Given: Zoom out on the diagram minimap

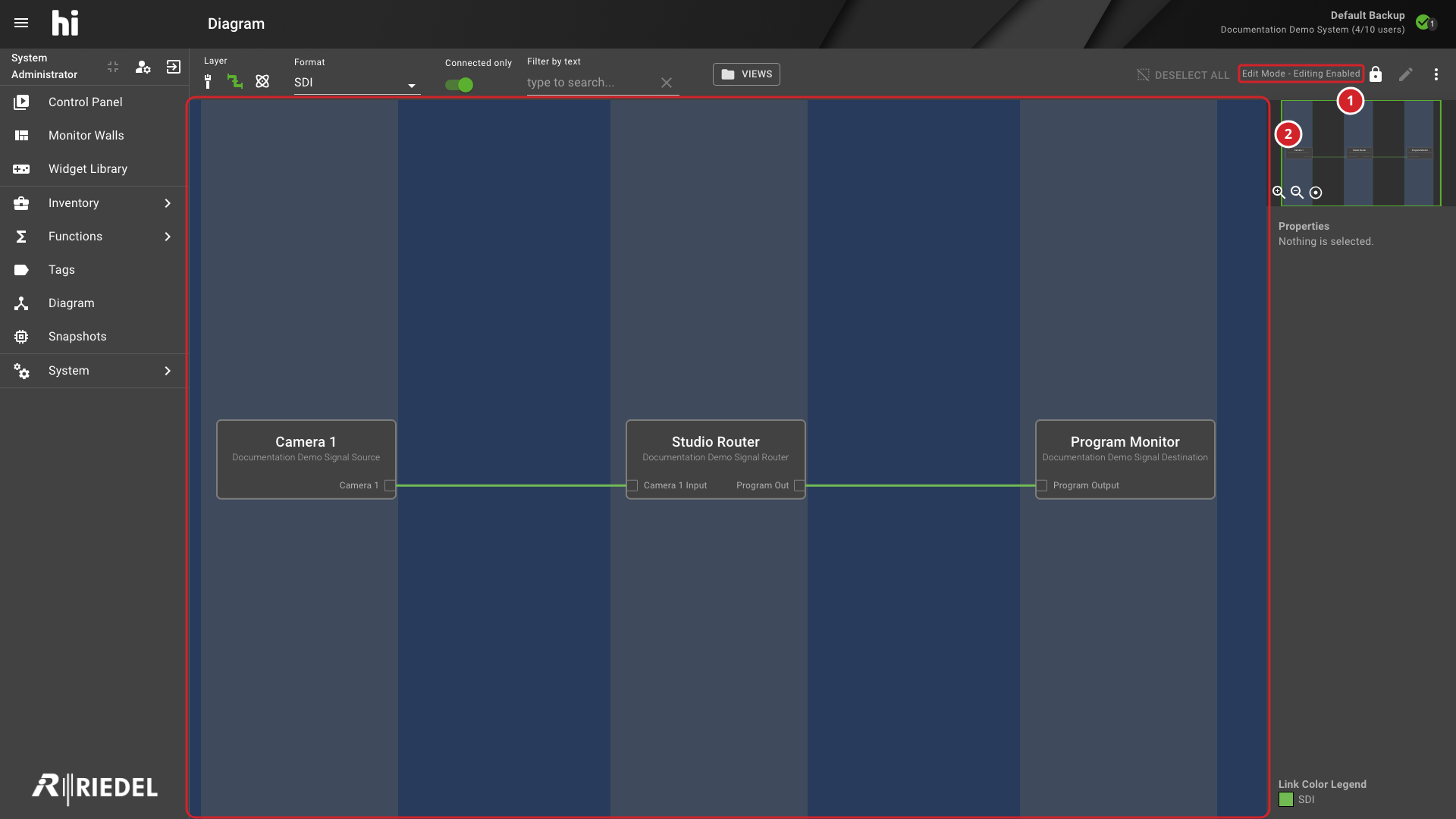Looking at the screenshot, I should coord(1297,193).
